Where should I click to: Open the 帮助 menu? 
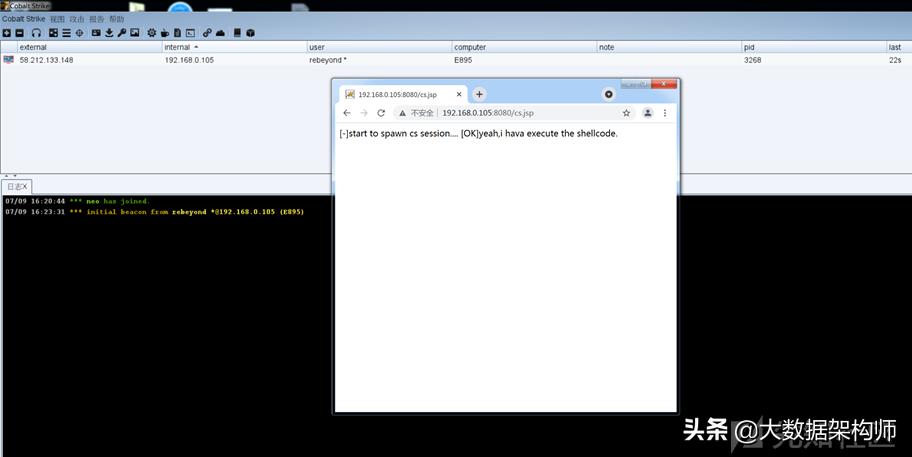click(116, 19)
